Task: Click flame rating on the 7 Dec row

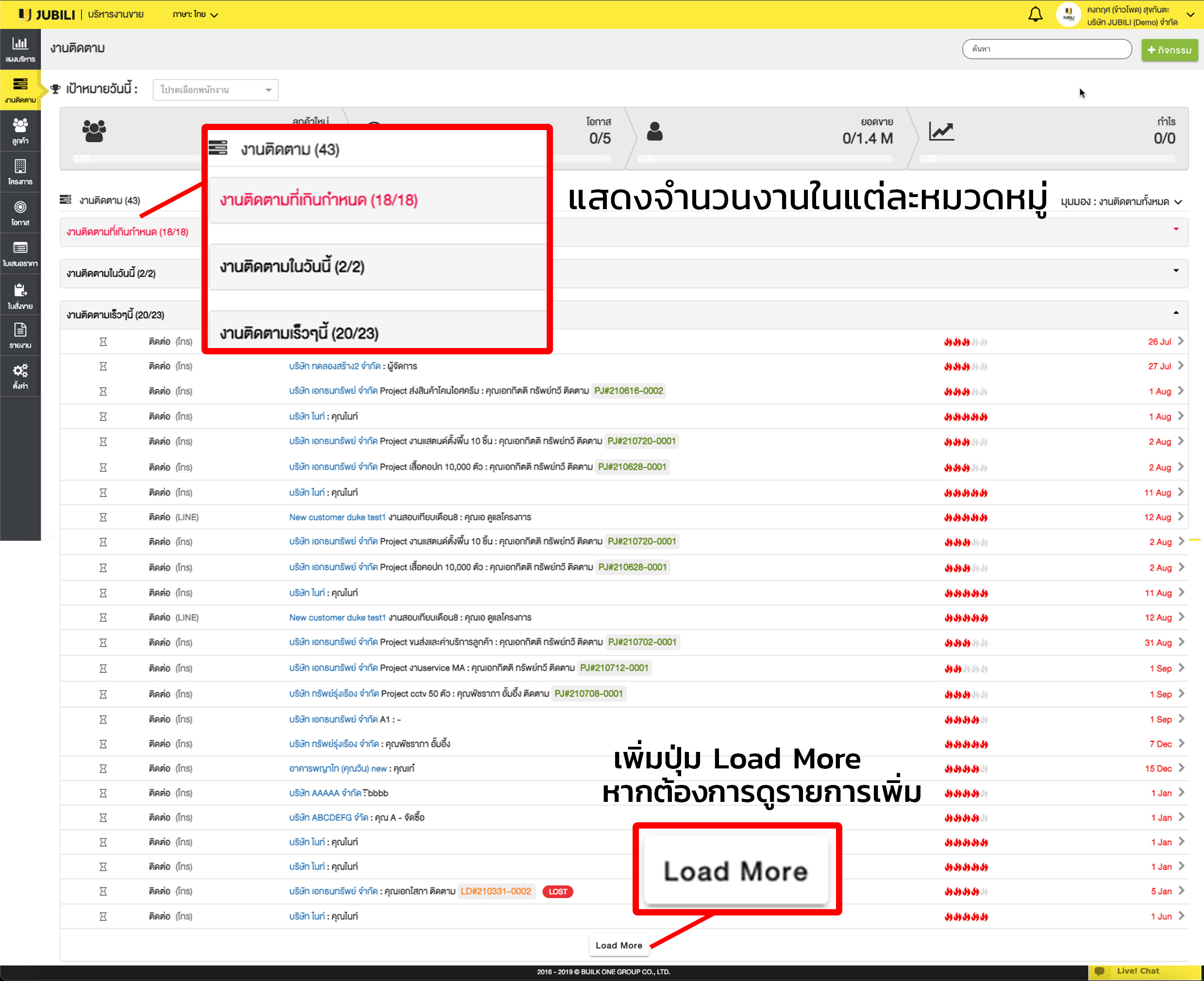Action: 966,744
